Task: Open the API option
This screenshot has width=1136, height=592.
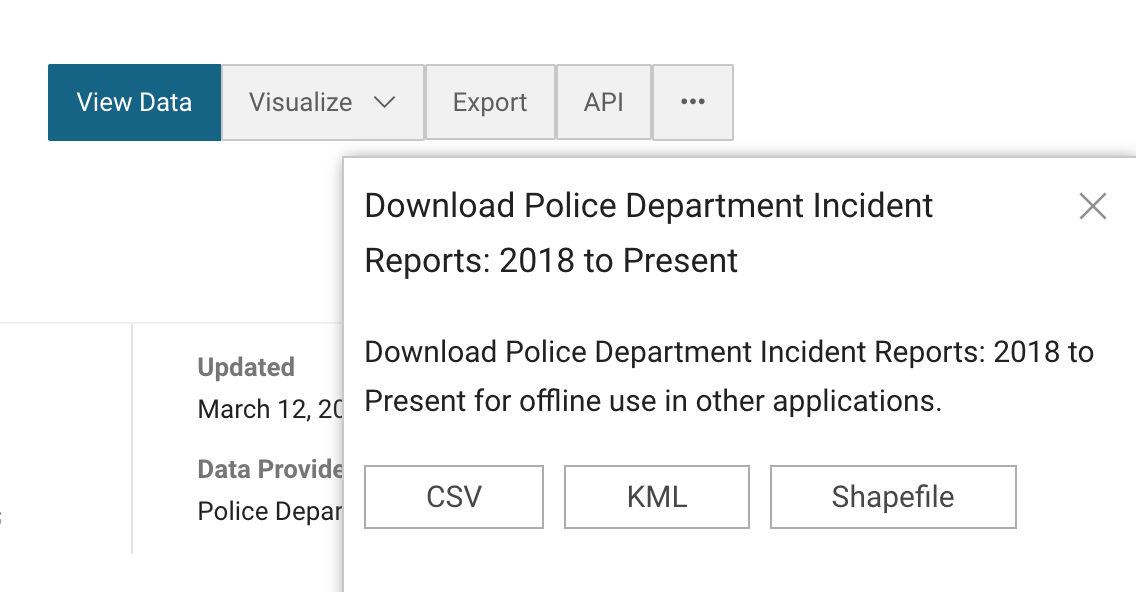Action: [x=604, y=102]
